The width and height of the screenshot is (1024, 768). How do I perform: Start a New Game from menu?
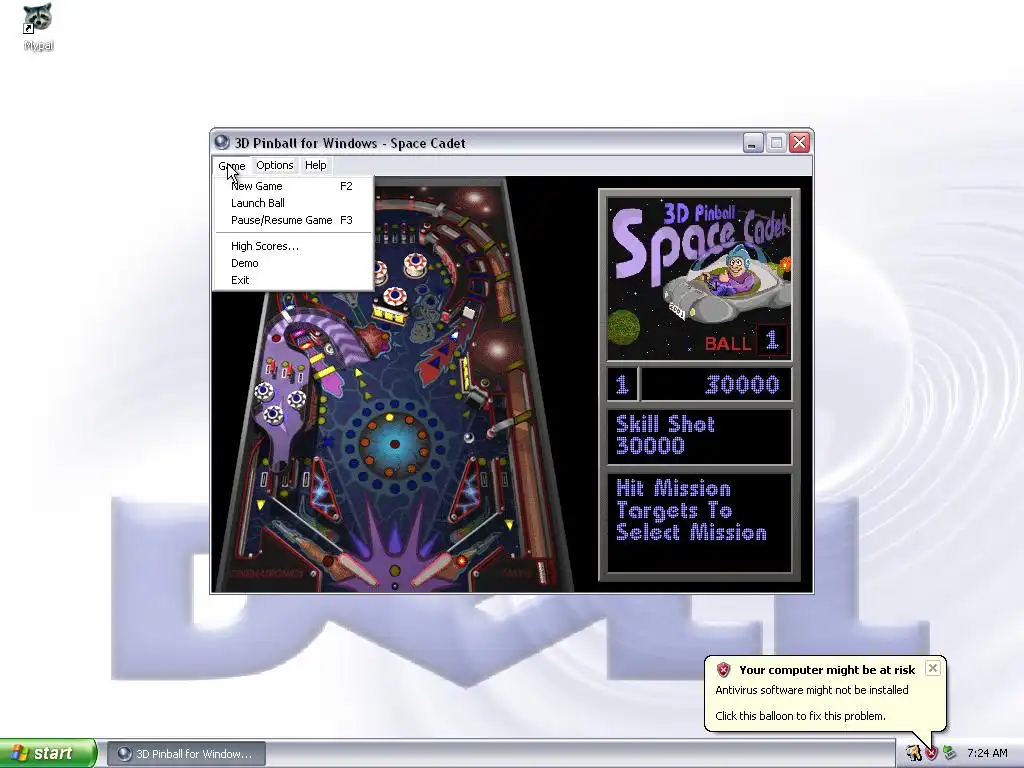[292, 186]
